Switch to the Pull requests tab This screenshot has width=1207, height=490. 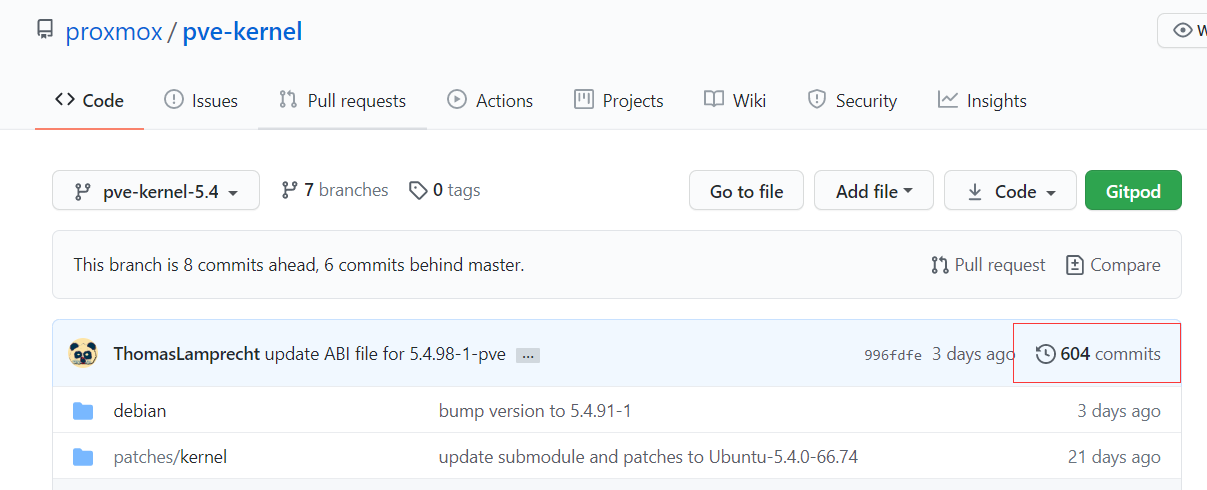point(342,100)
